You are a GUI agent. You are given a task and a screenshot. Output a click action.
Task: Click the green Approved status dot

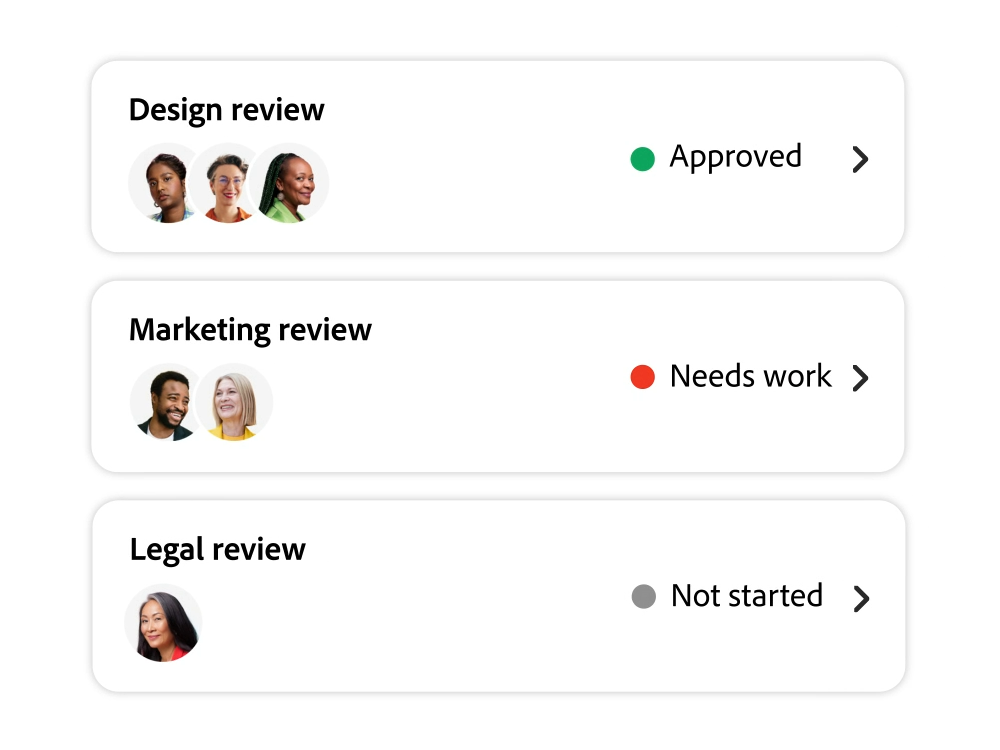pyautogui.click(x=642, y=158)
